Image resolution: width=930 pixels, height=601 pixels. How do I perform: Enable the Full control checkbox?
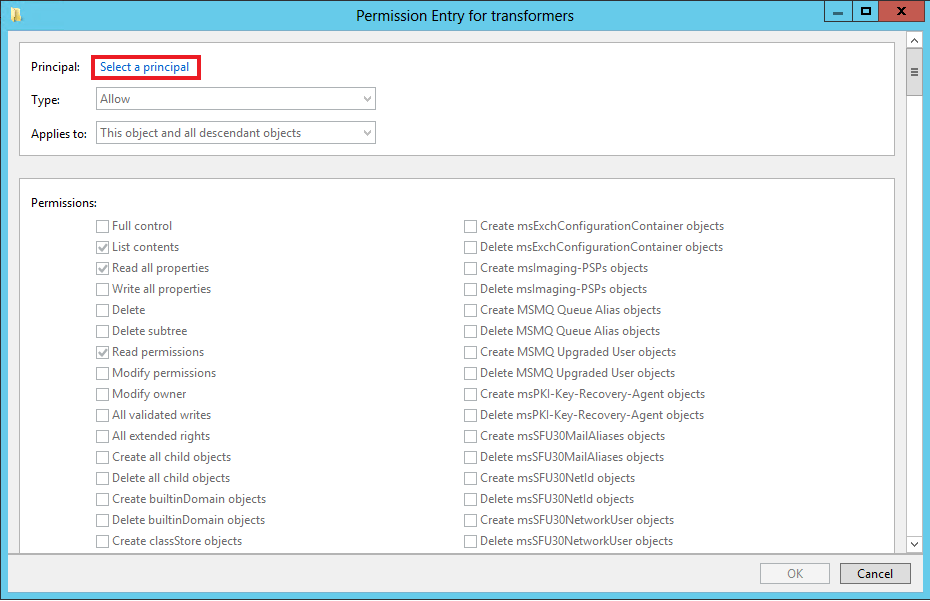[x=103, y=227]
